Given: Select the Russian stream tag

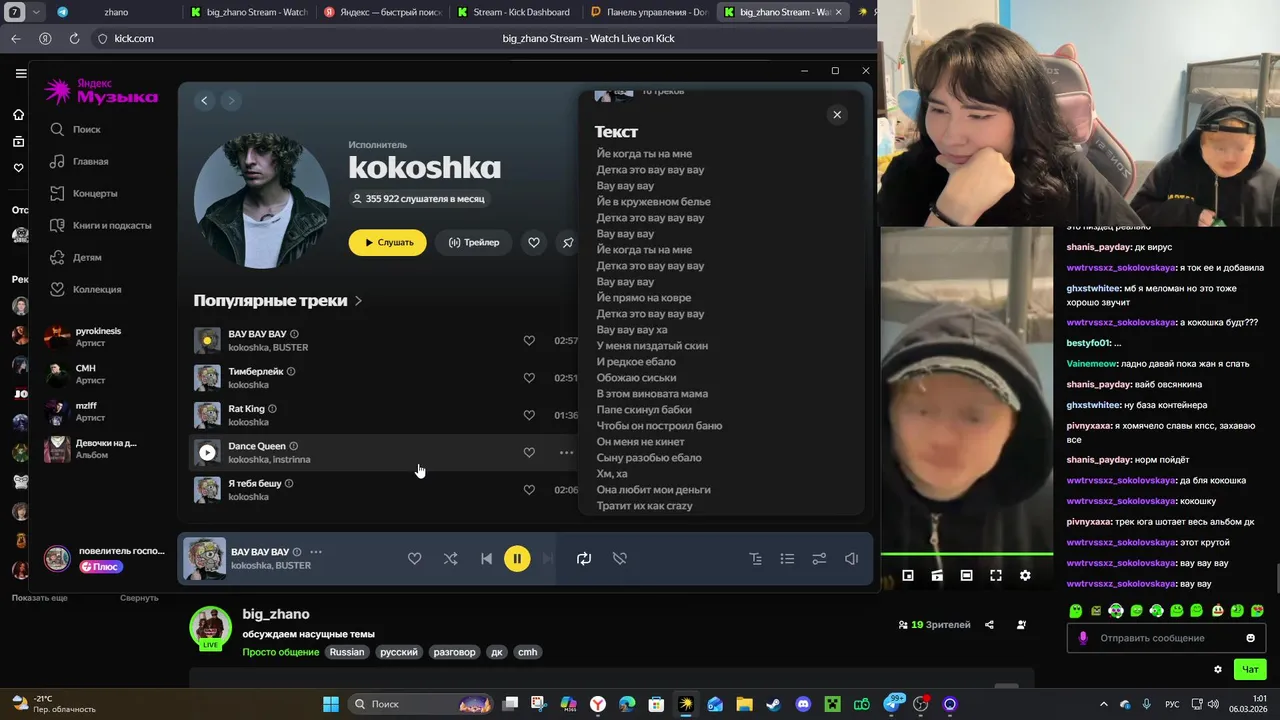Looking at the screenshot, I should [347, 652].
